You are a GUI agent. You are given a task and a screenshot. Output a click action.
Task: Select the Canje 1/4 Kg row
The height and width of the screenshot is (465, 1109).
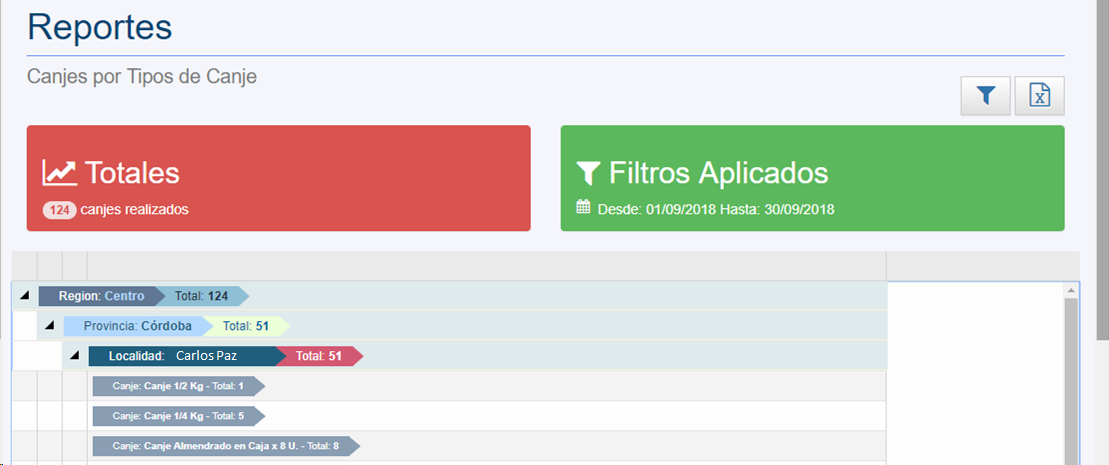point(177,416)
